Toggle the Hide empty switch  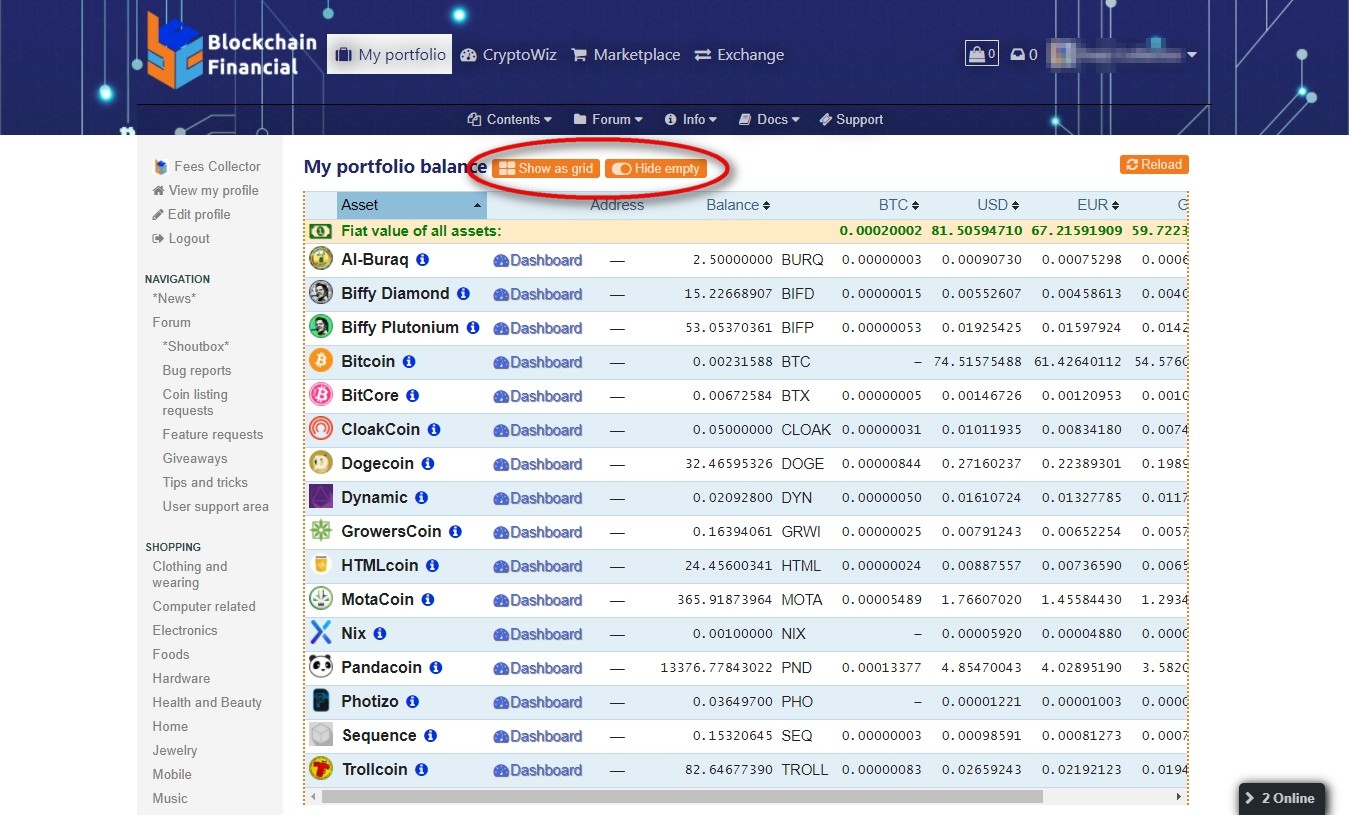coord(656,168)
